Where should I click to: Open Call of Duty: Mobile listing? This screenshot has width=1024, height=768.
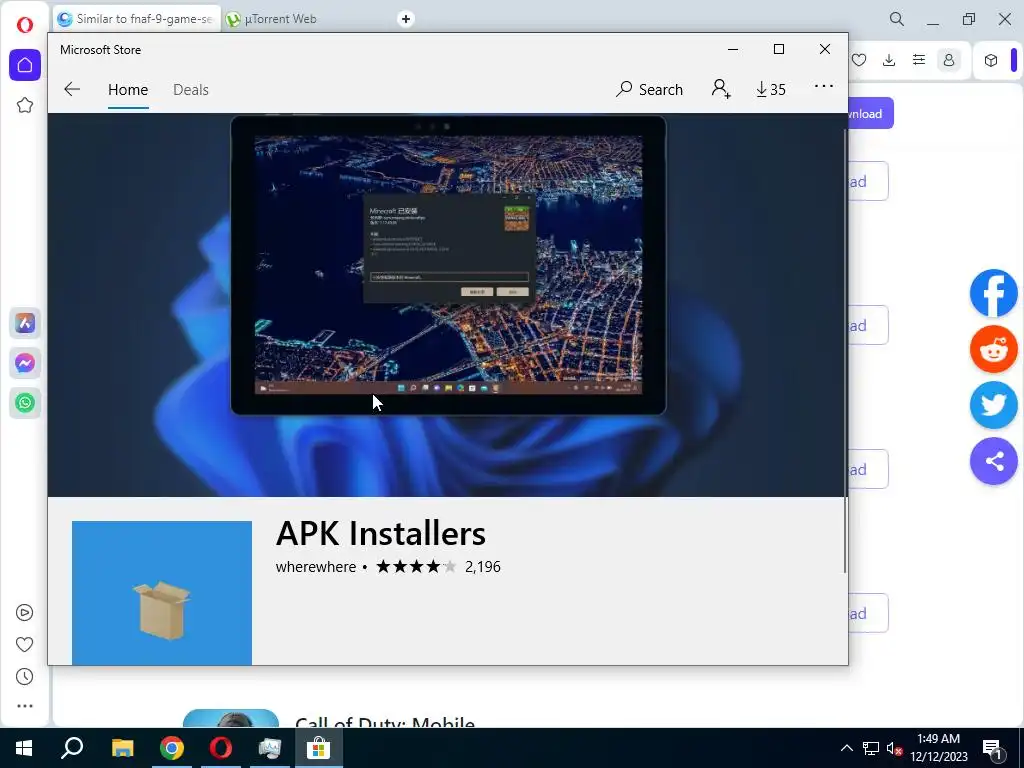385,722
